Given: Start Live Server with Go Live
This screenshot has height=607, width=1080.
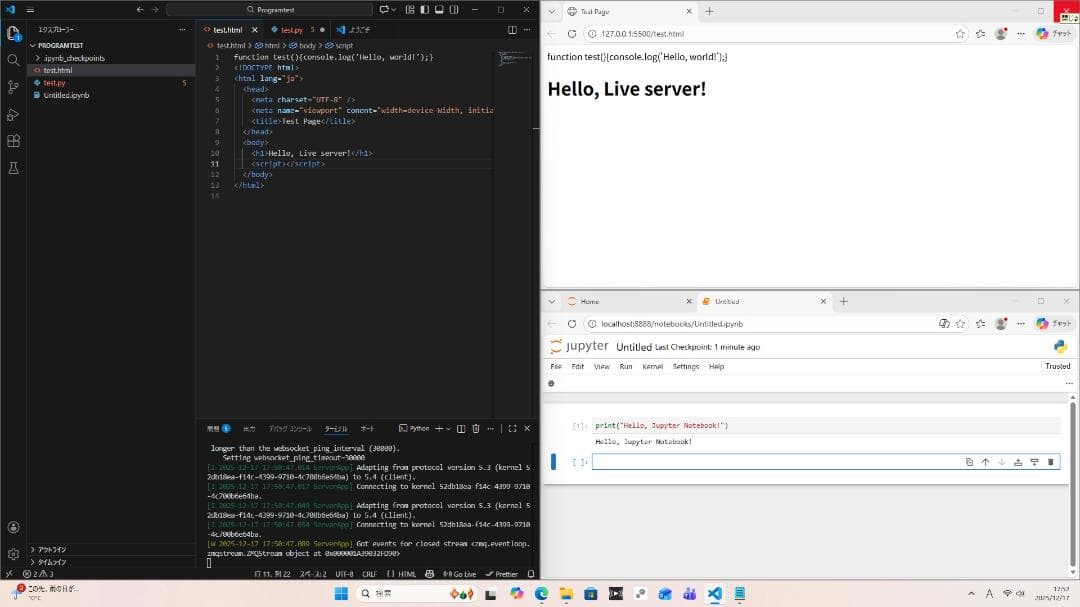Looking at the screenshot, I should coord(459,574).
